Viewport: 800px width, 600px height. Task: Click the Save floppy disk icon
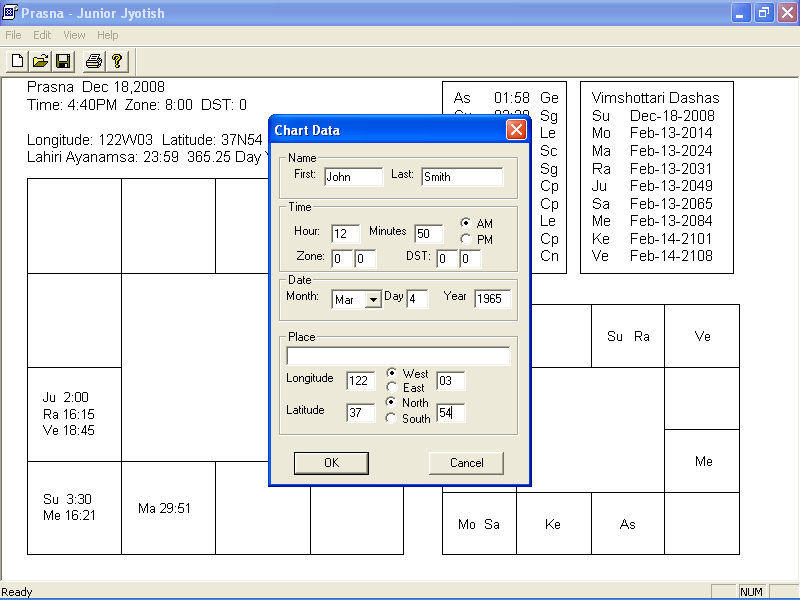click(63, 61)
